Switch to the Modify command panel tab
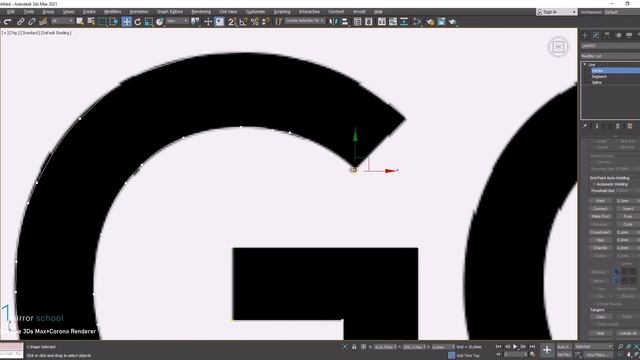The height and width of the screenshot is (360, 640). (596, 36)
